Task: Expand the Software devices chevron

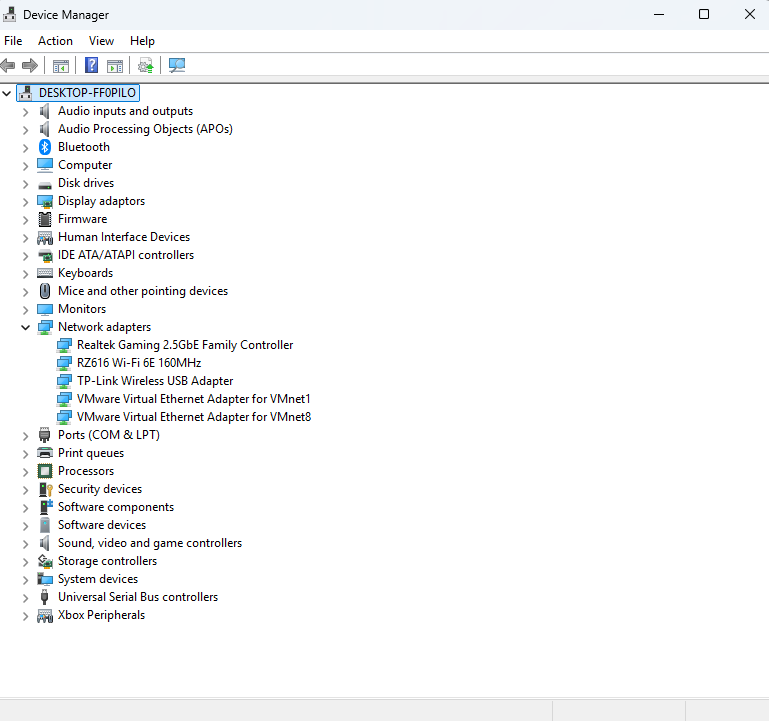Action: point(26,526)
